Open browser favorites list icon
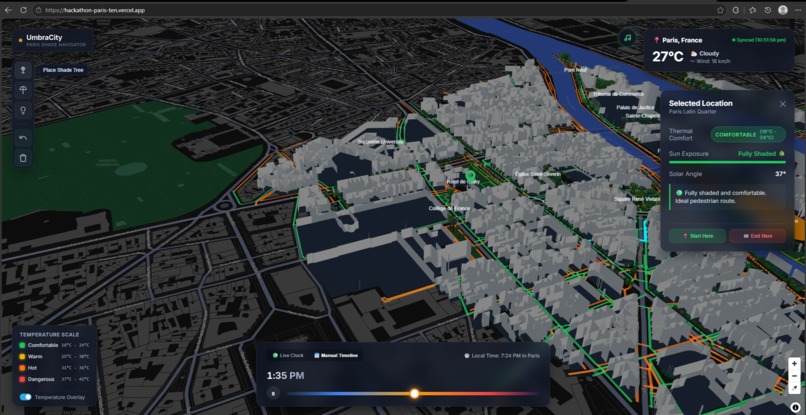The height and width of the screenshot is (415, 806). point(752,10)
